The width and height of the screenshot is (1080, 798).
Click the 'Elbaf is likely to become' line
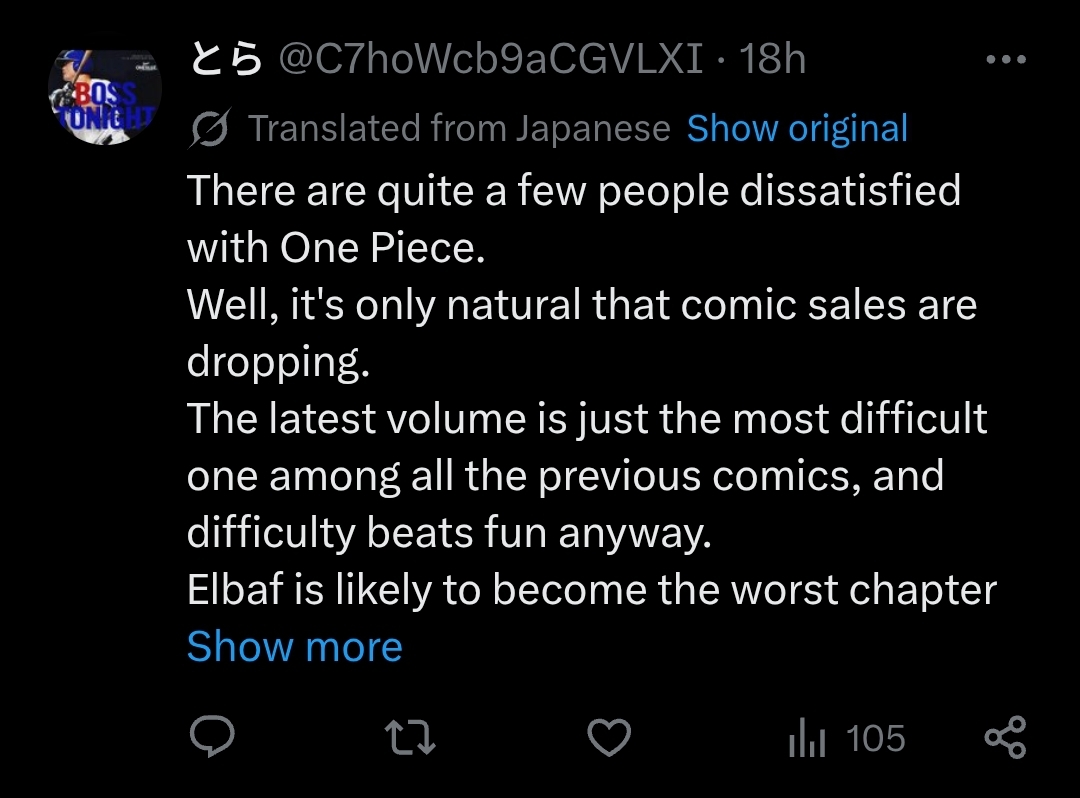click(x=592, y=590)
